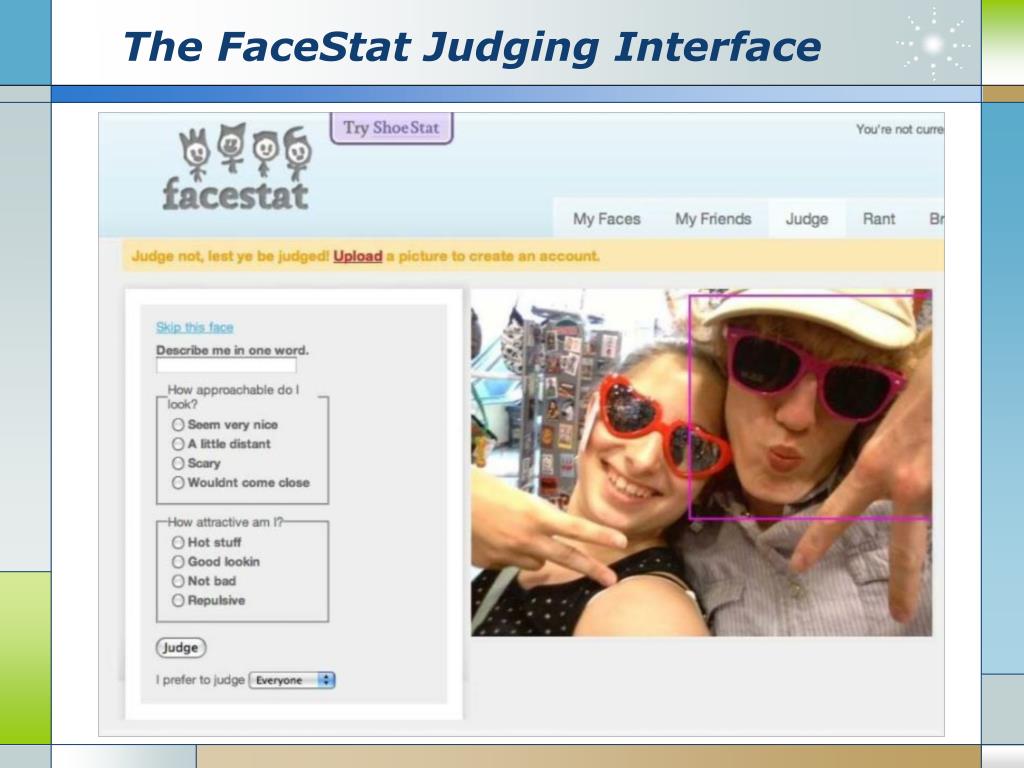Click the 'I prefer to judge' label
Viewport: 1024px width, 768px height.
point(200,680)
